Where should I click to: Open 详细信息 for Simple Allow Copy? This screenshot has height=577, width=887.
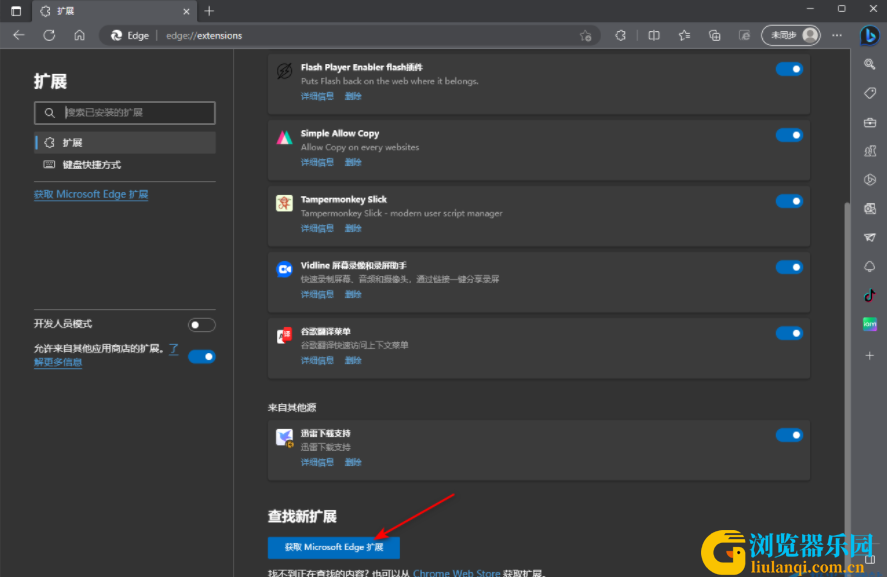tap(317, 162)
